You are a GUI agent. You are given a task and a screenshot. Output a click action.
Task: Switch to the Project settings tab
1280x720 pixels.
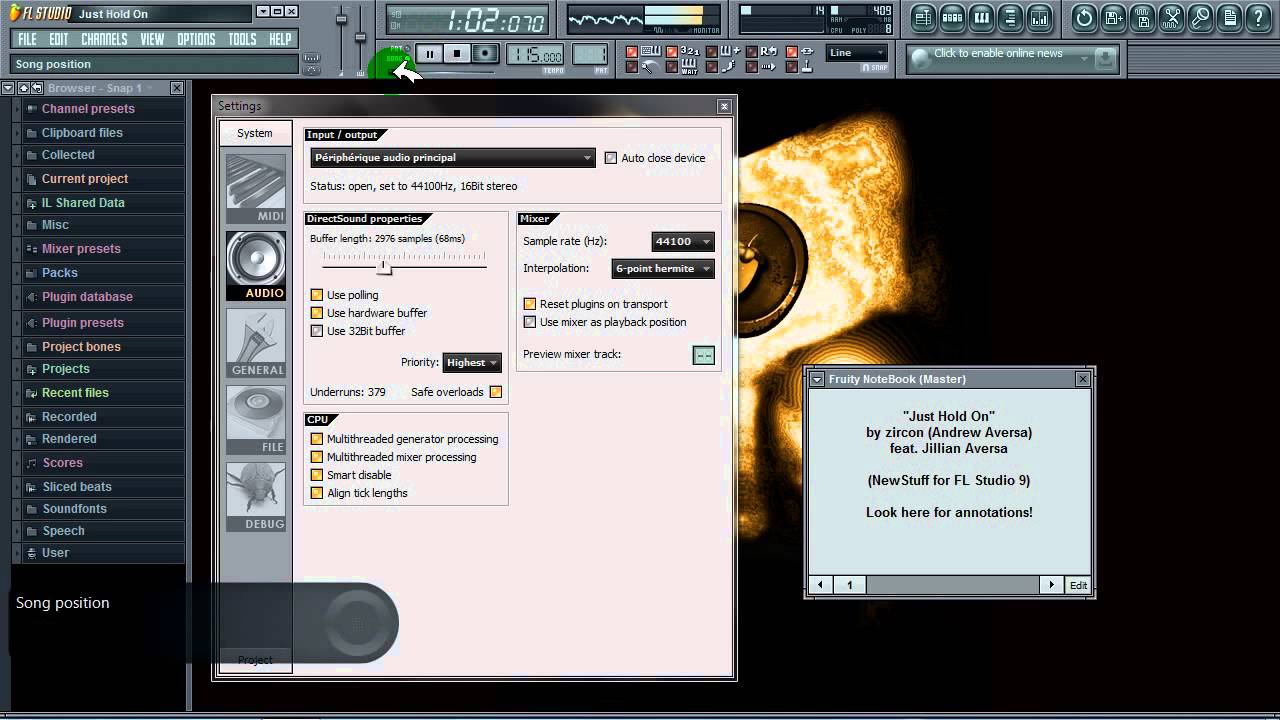point(255,660)
